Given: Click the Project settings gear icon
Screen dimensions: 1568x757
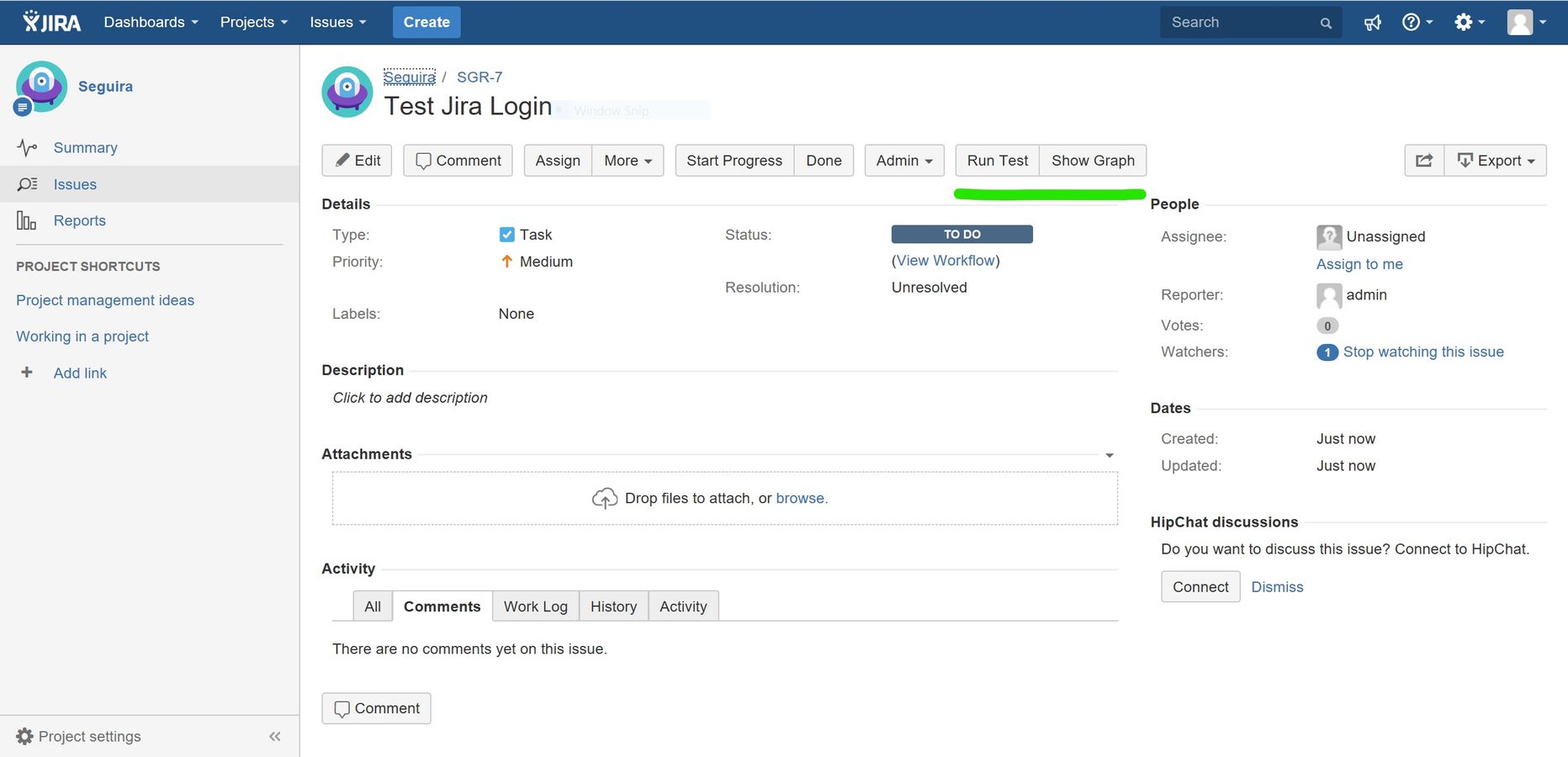Looking at the screenshot, I should point(25,736).
